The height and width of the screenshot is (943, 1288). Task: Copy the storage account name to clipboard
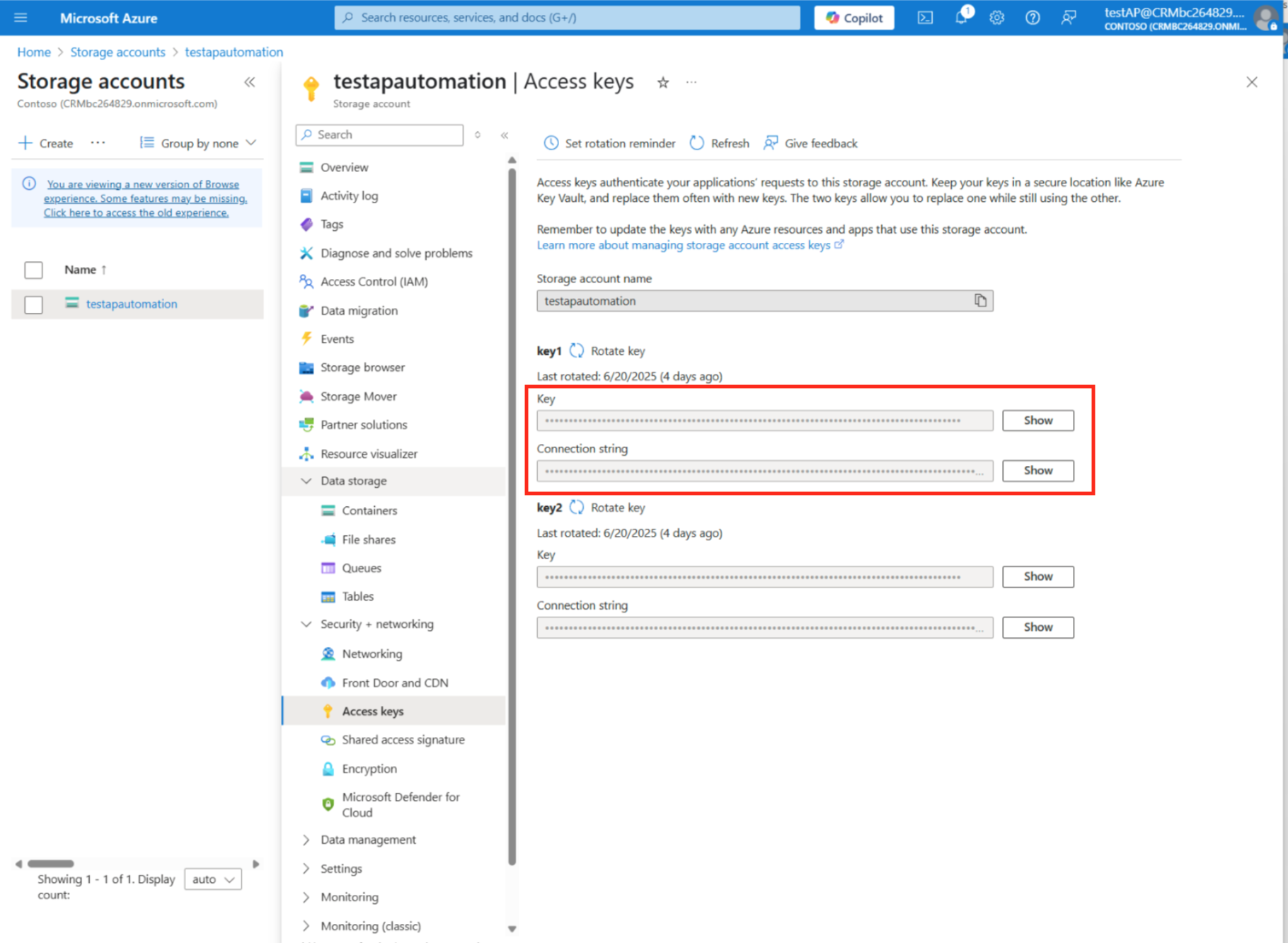[980, 301]
